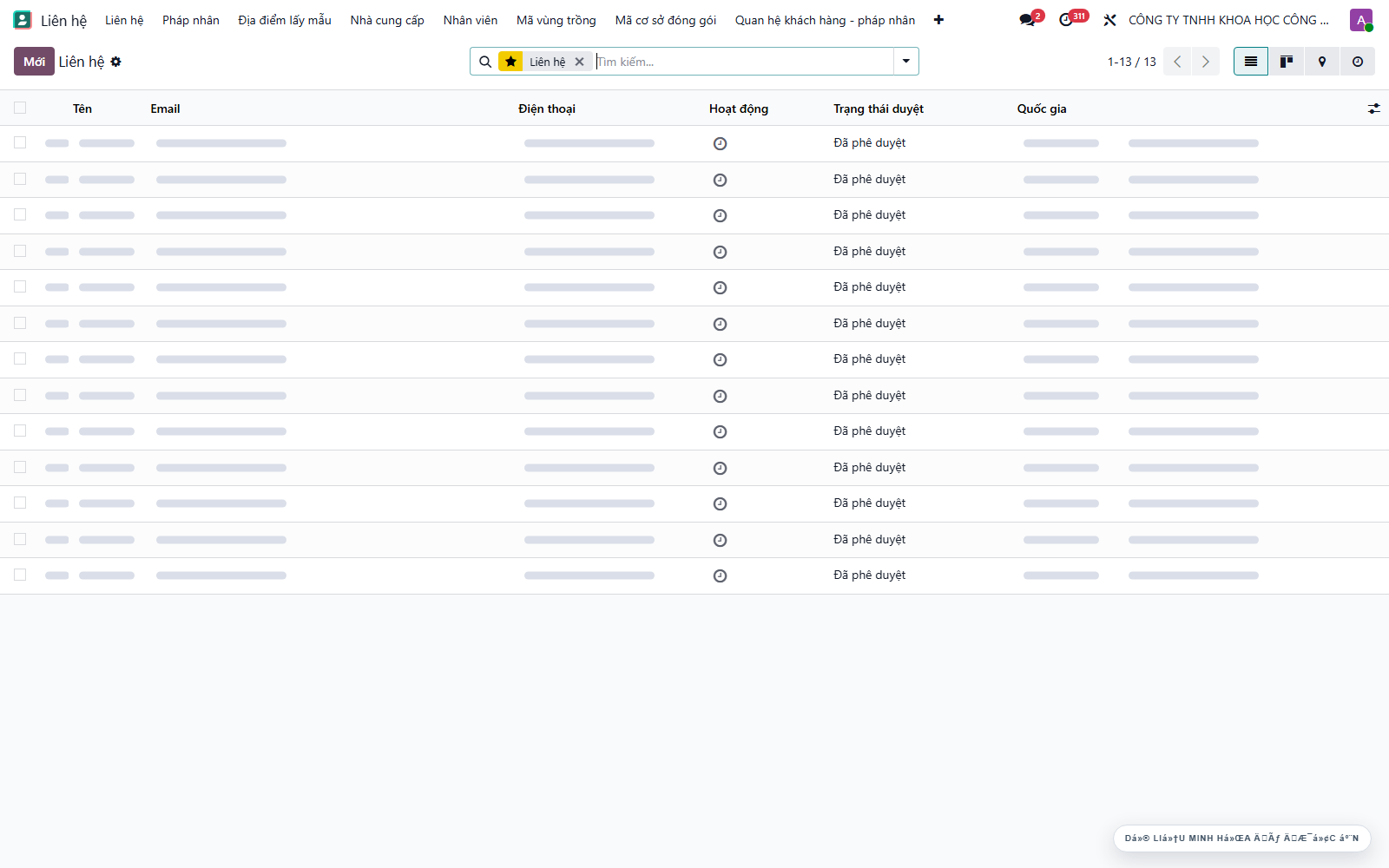Click activity clock icon in first row
The image size is (1389, 868).
pos(720,144)
